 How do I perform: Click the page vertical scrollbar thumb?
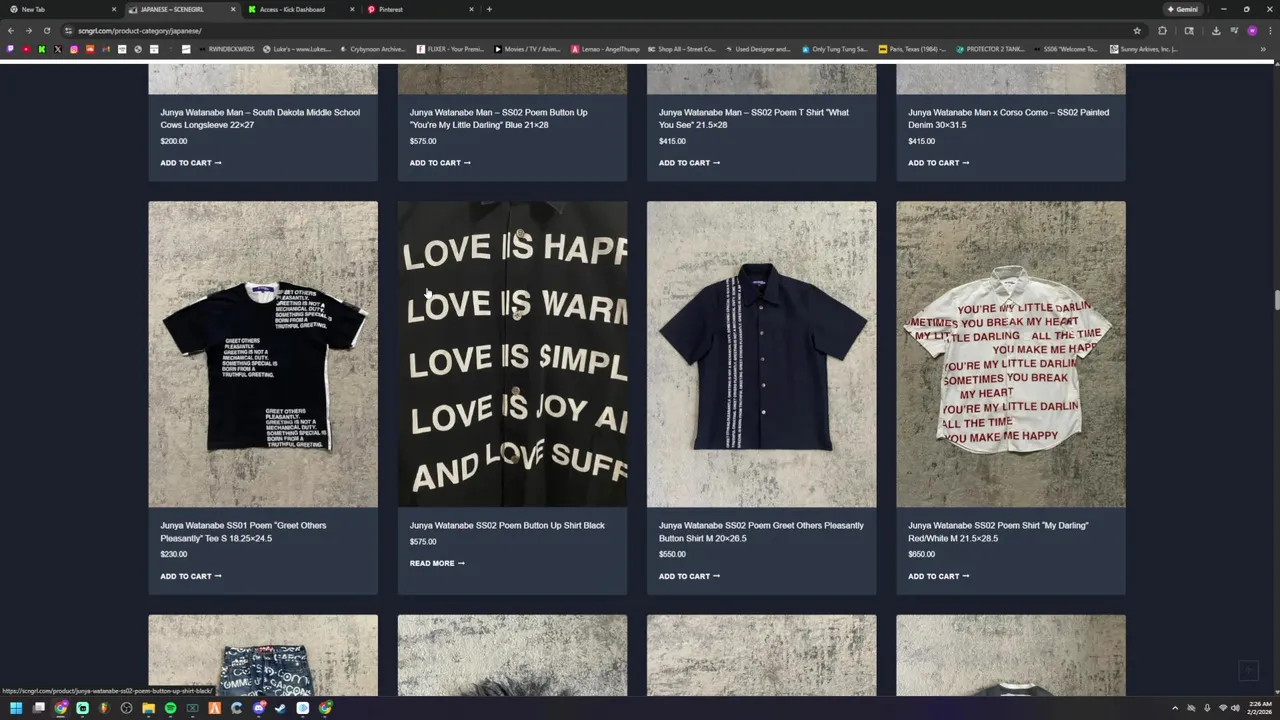coord(1275,300)
